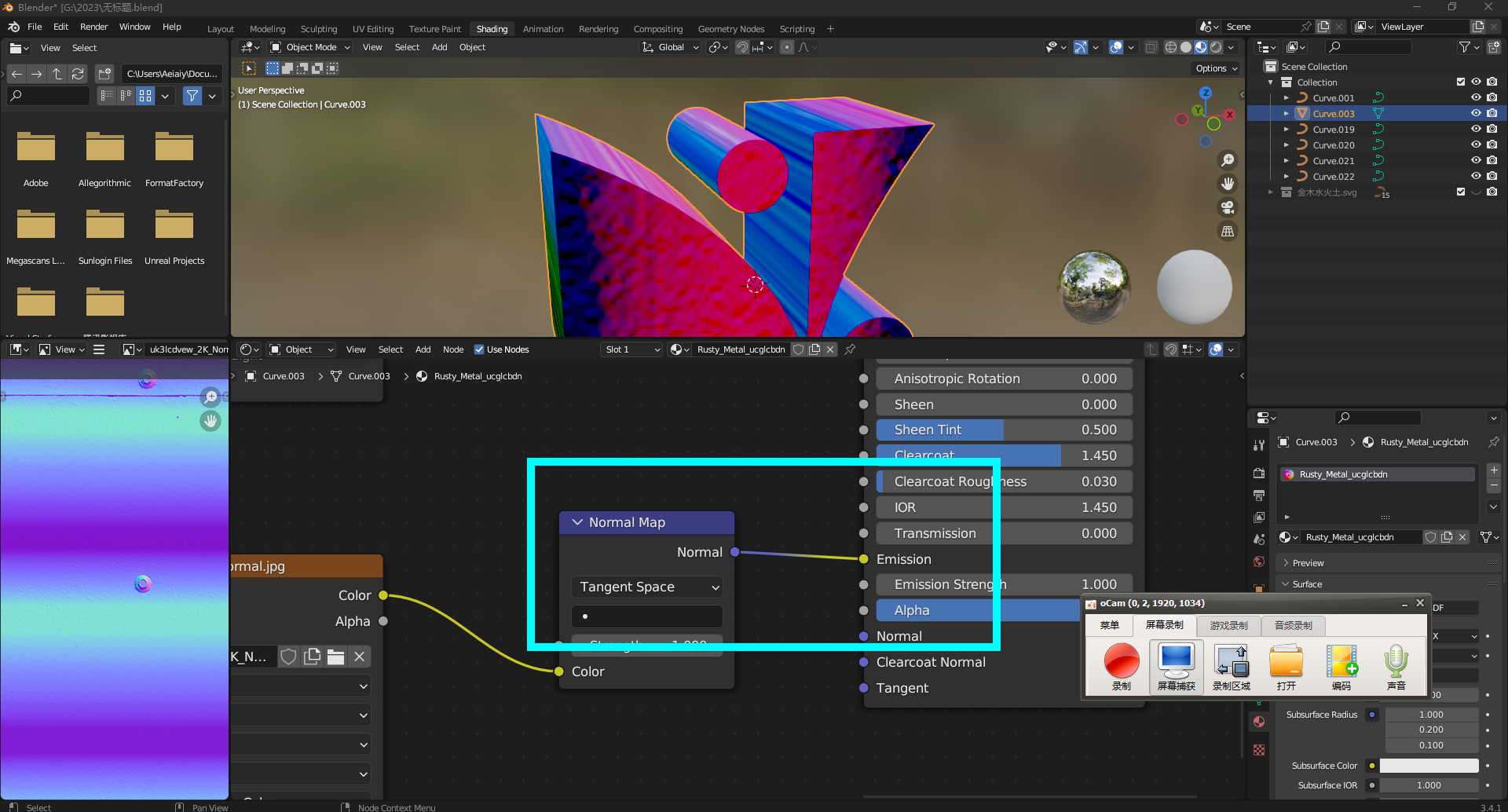Select rendered viewport shading
The height and width of the screenshot is (812, 1508).
[1216, 47]
